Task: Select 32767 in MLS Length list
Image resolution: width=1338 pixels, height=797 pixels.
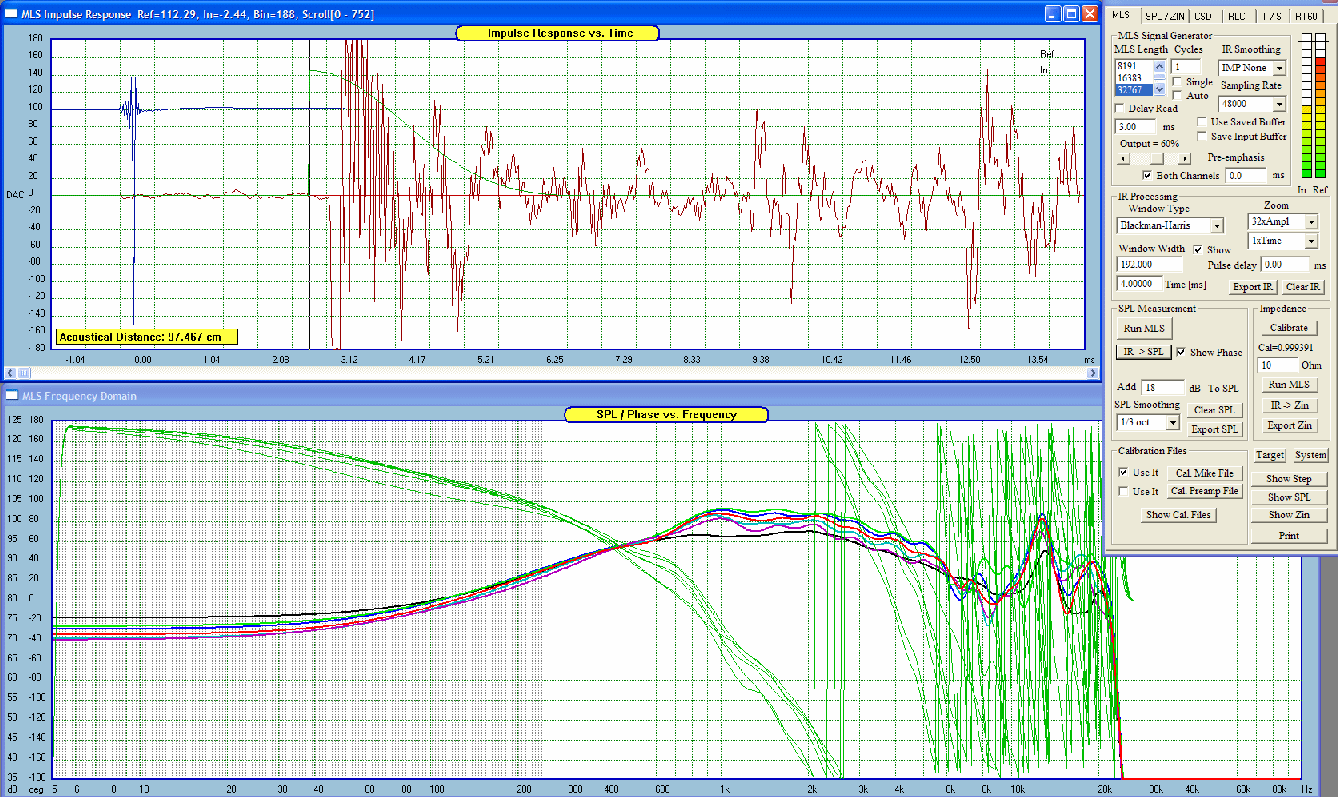Action: (x=1133, y=89)
